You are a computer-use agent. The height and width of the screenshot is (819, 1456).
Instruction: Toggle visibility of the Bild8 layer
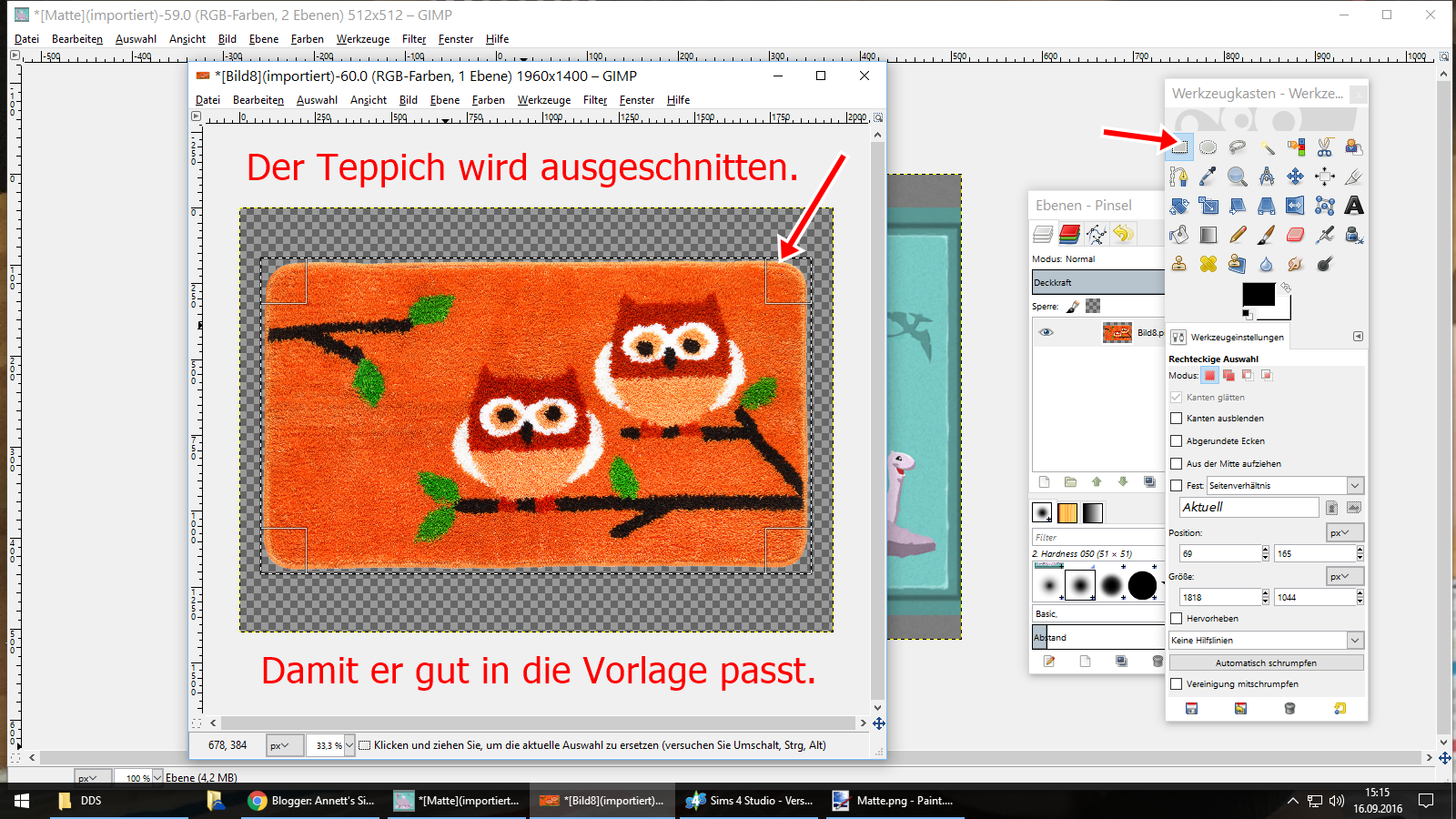pyautogui.click(x=1046, y=332)
